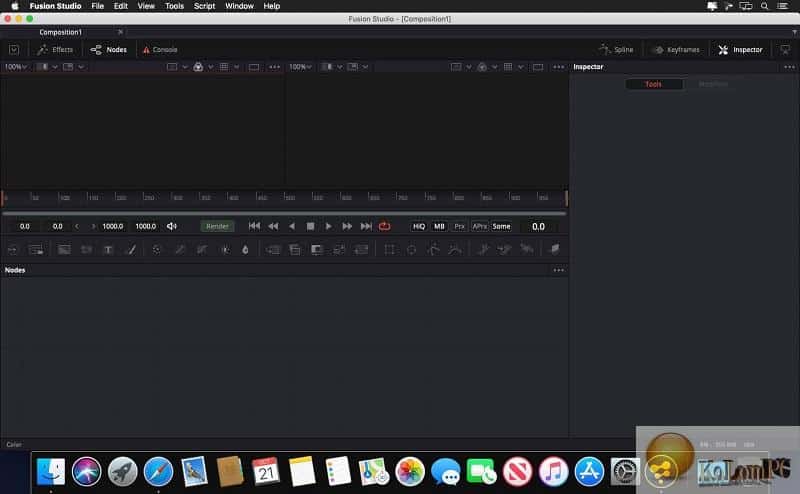800x494 pixels.
Task: Add a Polygon mask node
Action: 434,250
